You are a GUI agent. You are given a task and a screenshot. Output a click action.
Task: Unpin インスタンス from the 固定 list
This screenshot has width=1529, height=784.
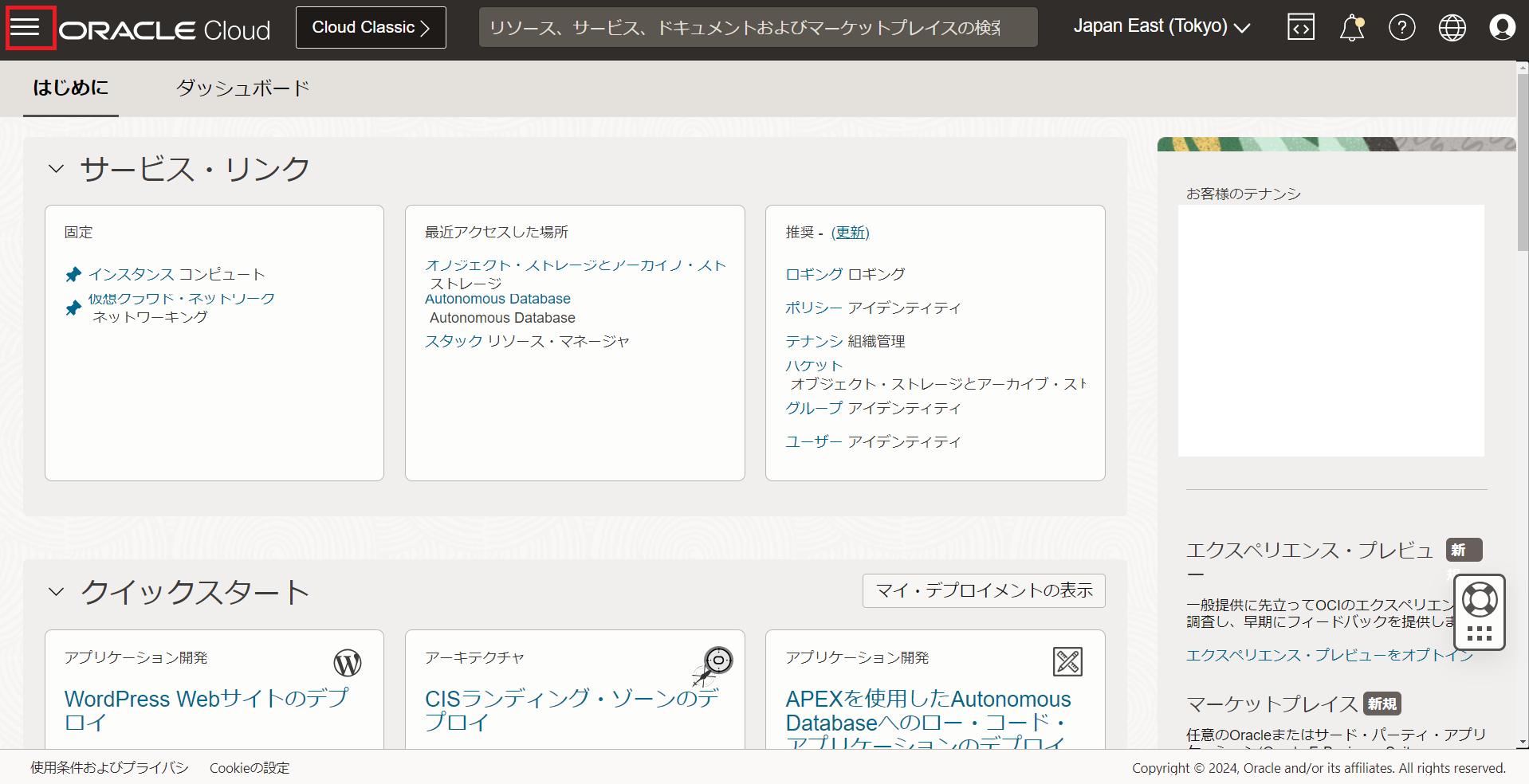(73, 273)
